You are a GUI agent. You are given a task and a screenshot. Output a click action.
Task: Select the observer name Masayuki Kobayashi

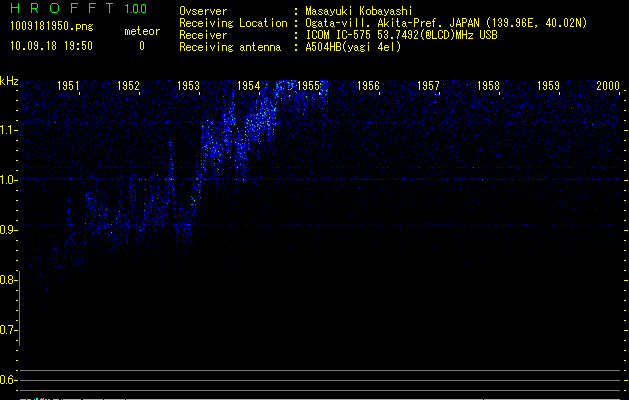point(359,11)
